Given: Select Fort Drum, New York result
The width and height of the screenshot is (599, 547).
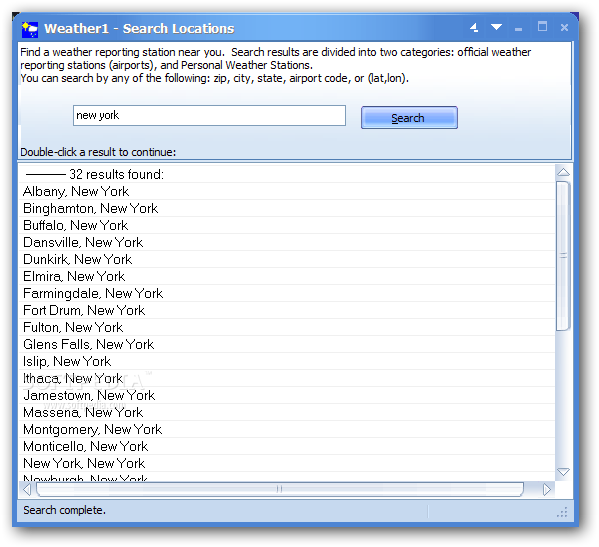Looking at the screenshot, I should 287,310.
